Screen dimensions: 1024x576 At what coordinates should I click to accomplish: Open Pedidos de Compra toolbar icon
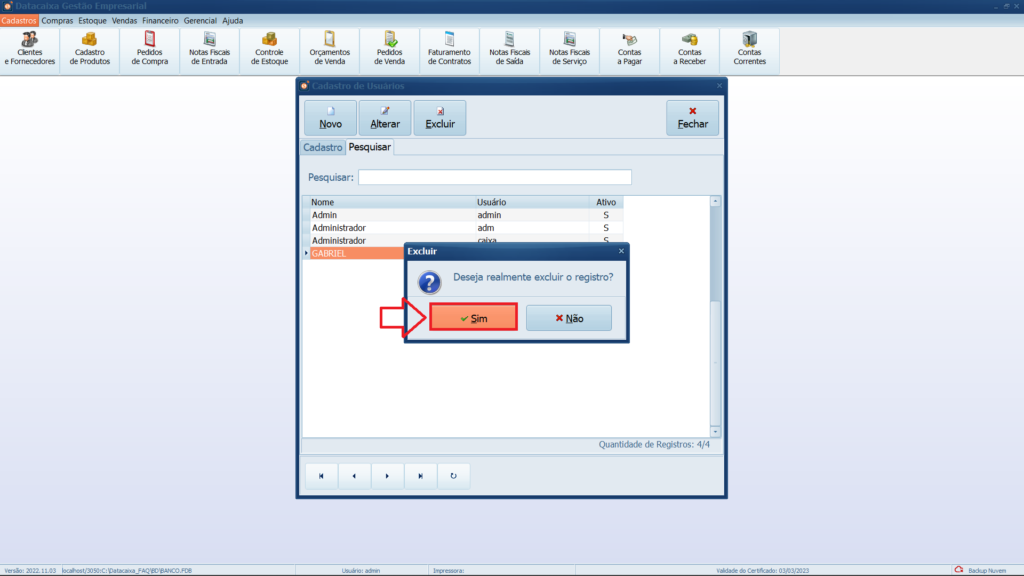tap(150, 50)
